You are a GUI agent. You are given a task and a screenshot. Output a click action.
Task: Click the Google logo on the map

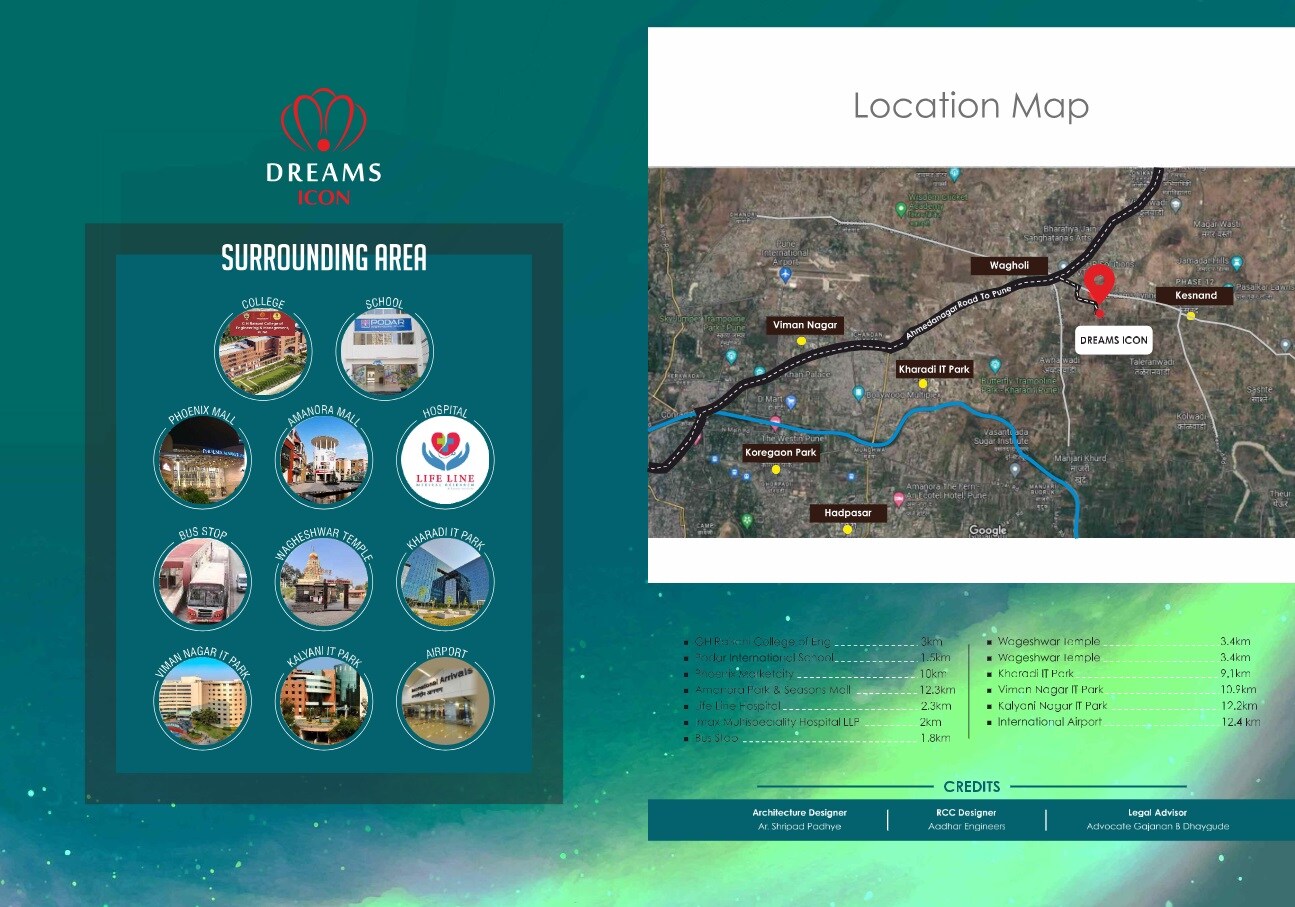tap(987, 530)
